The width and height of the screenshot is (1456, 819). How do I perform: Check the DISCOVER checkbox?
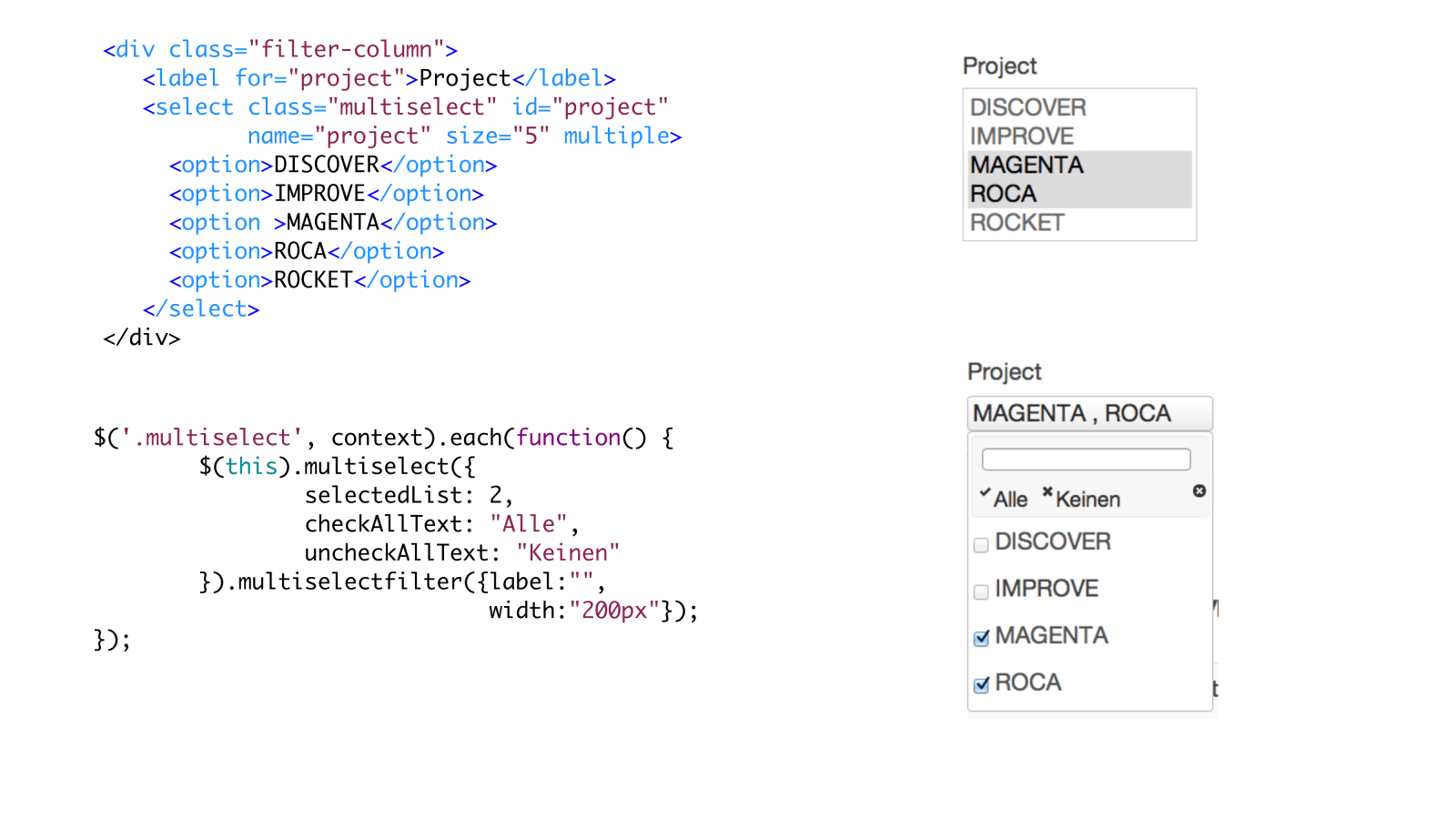coord(981,545)
